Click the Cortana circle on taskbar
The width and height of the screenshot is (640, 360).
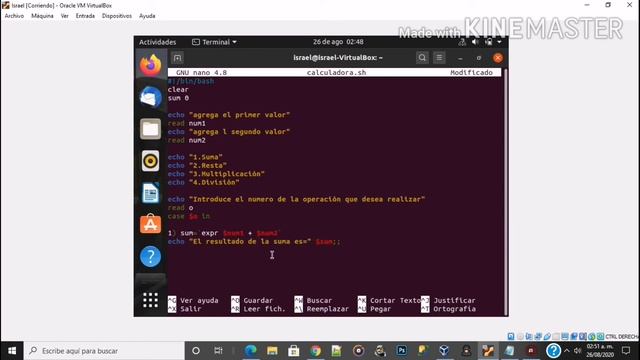pos(196,351)
